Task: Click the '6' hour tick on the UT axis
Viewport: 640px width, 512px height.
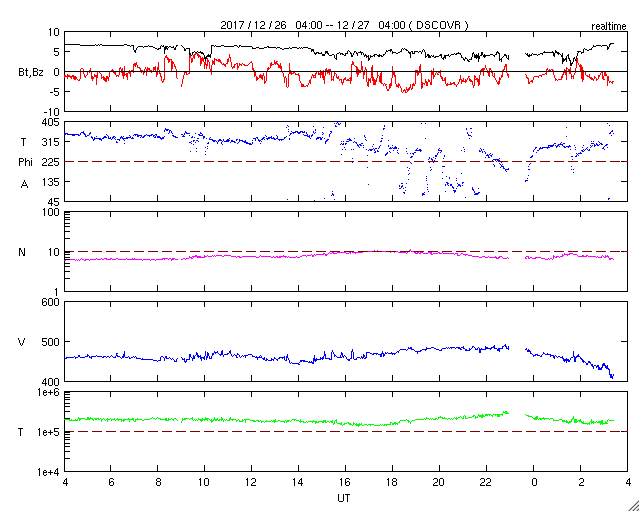Action: point(111,482)
